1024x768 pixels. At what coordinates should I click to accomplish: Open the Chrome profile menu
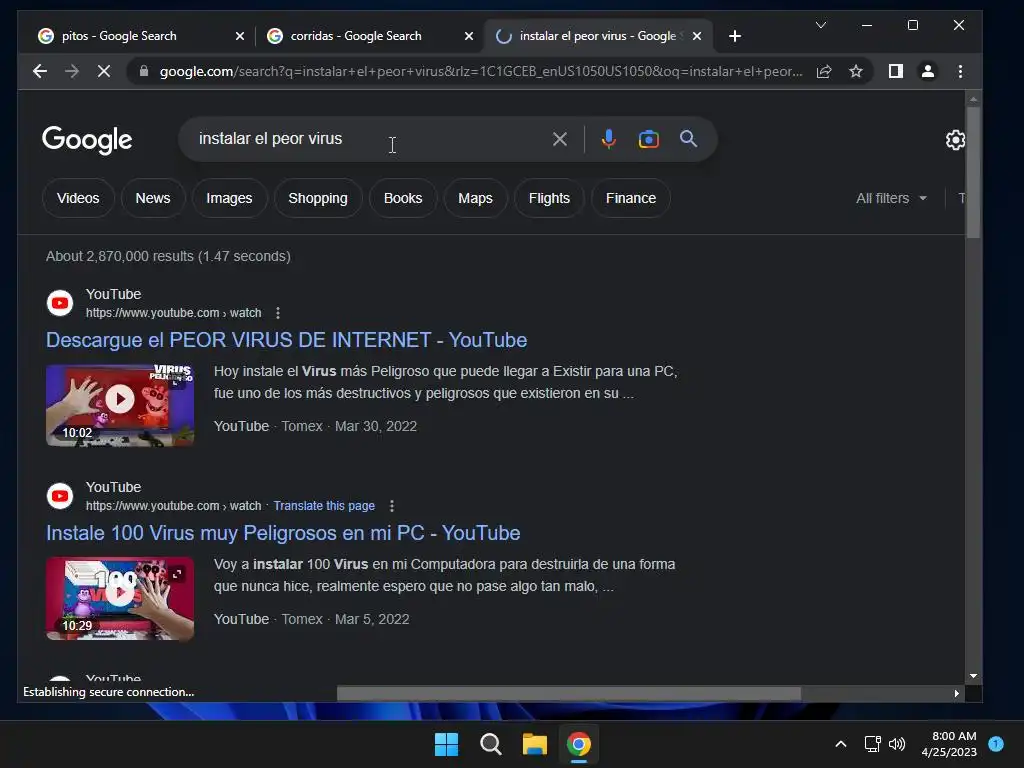(x=927, y=71)
